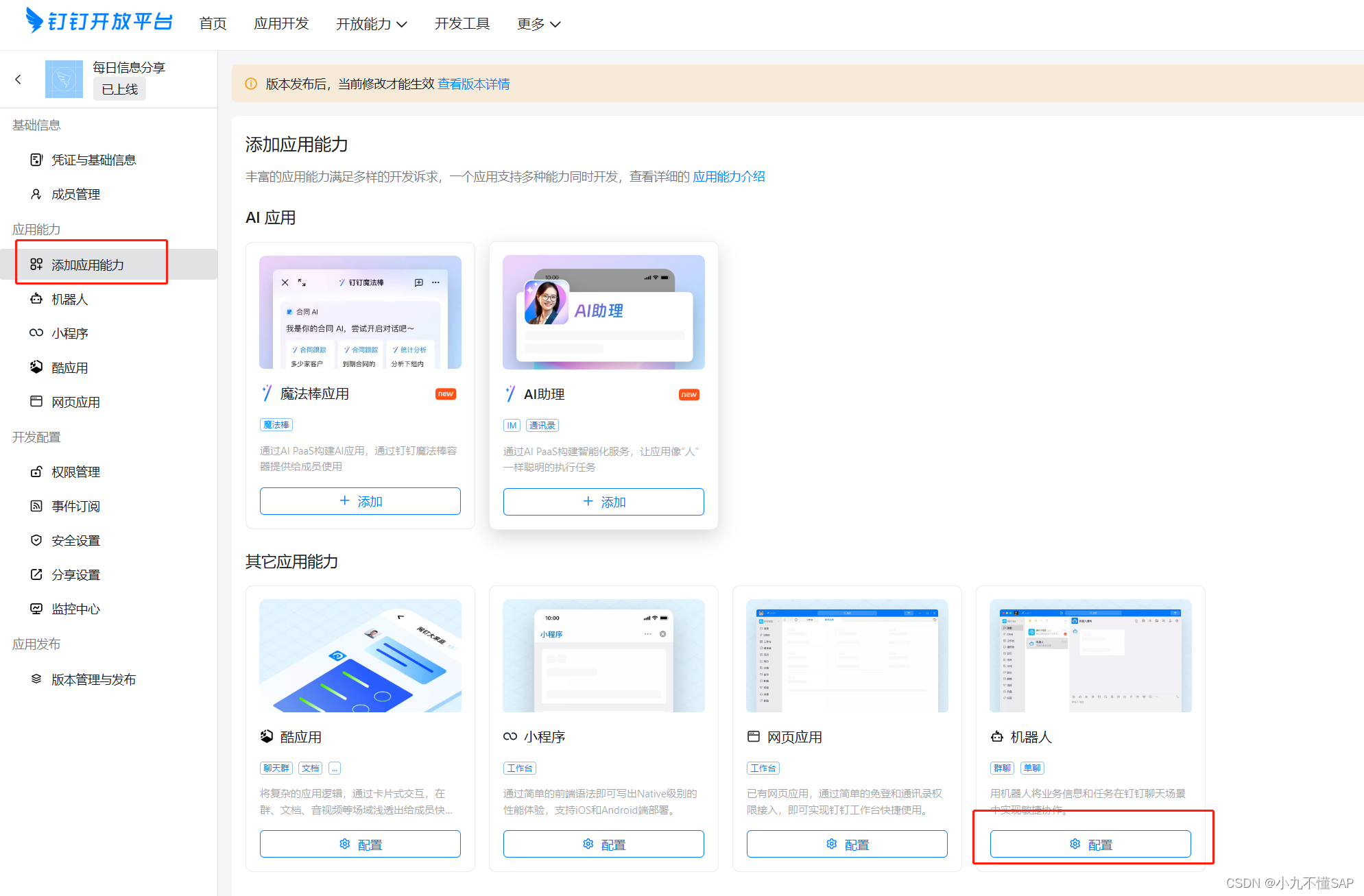1364x896 pixels.
Task: Select 添加应用能力 in the sidebar
Action: (109, 264)
